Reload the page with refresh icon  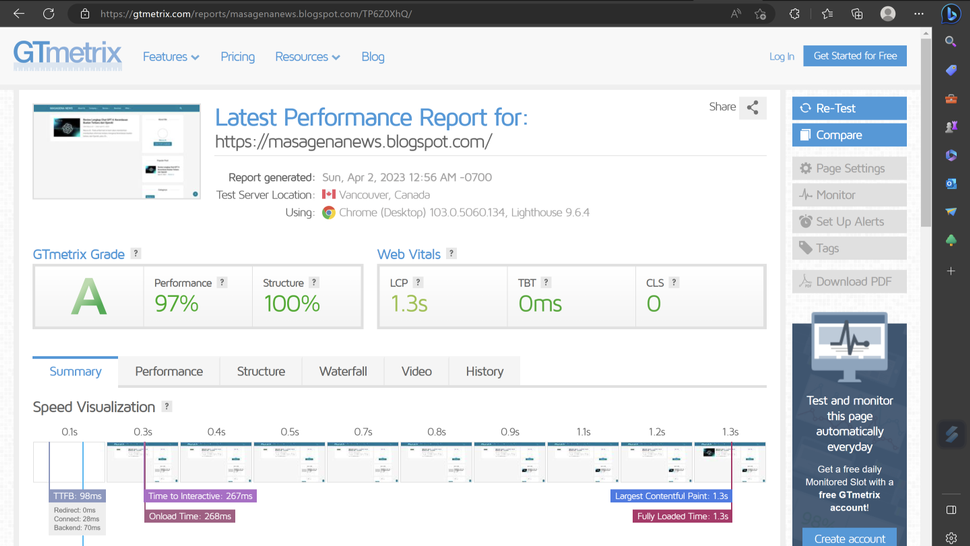point(49,14)
